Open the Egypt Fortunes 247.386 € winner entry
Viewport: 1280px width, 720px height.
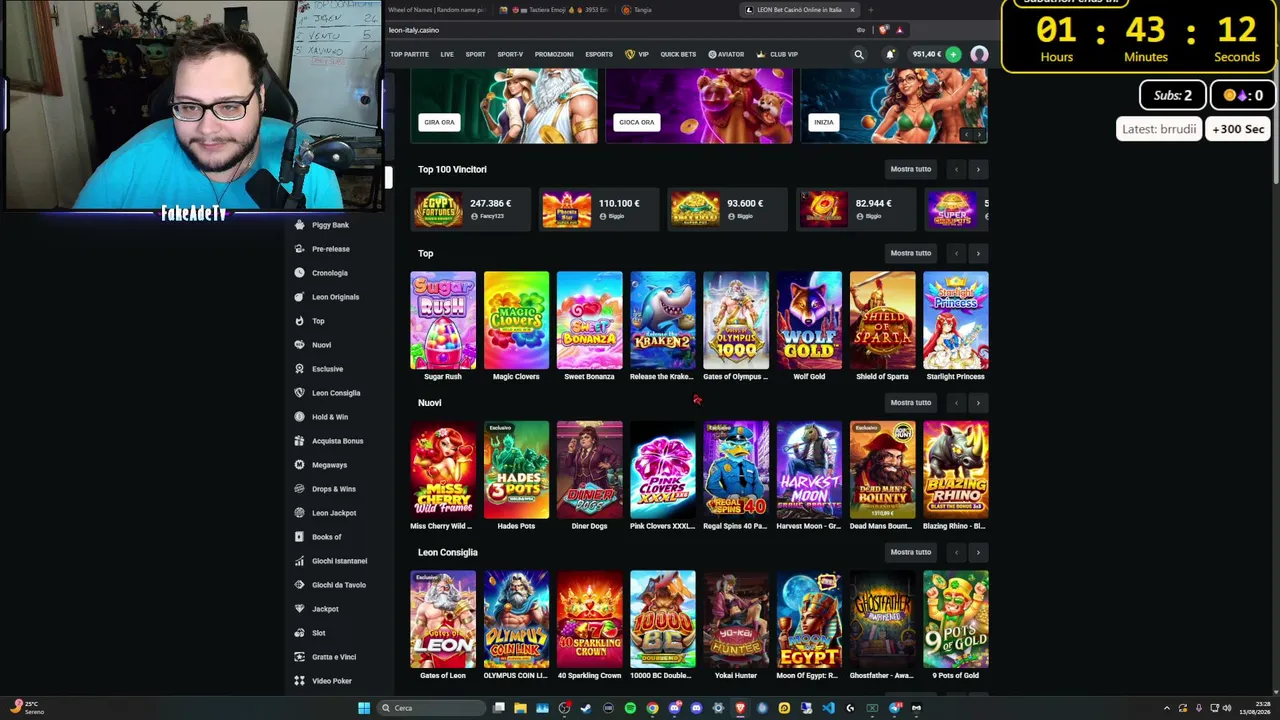(x=470, y=209)
